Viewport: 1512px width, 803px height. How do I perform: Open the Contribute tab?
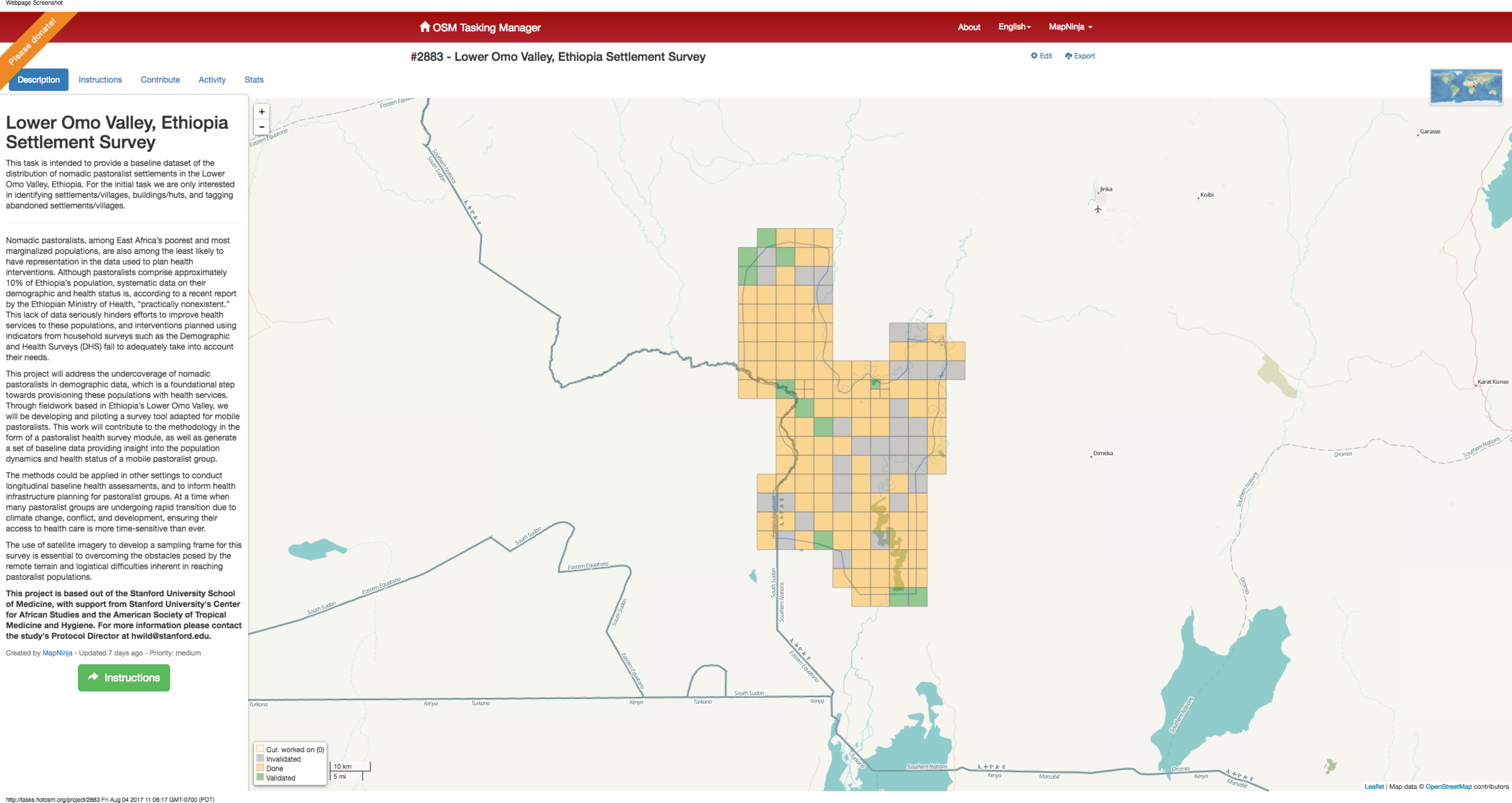point(160,80)
